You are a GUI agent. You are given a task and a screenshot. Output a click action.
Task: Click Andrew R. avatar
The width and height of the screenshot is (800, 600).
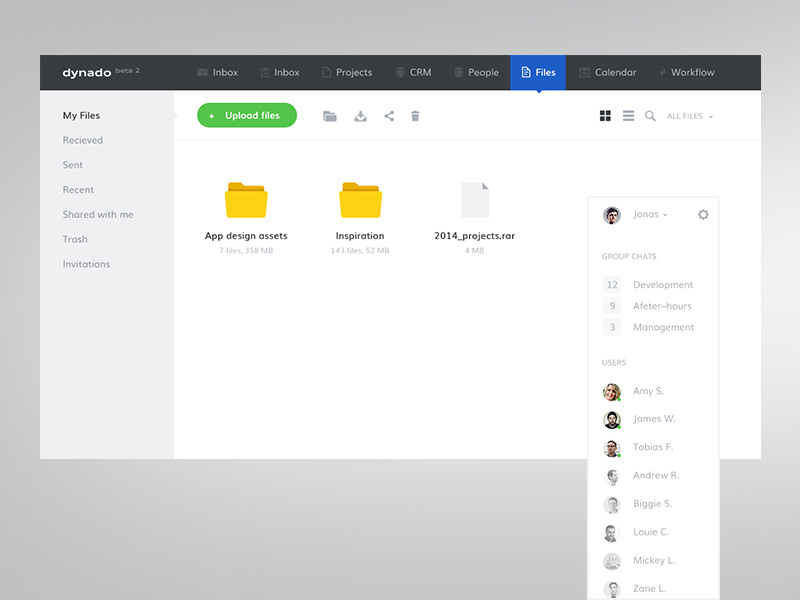(x=612, y=477)
